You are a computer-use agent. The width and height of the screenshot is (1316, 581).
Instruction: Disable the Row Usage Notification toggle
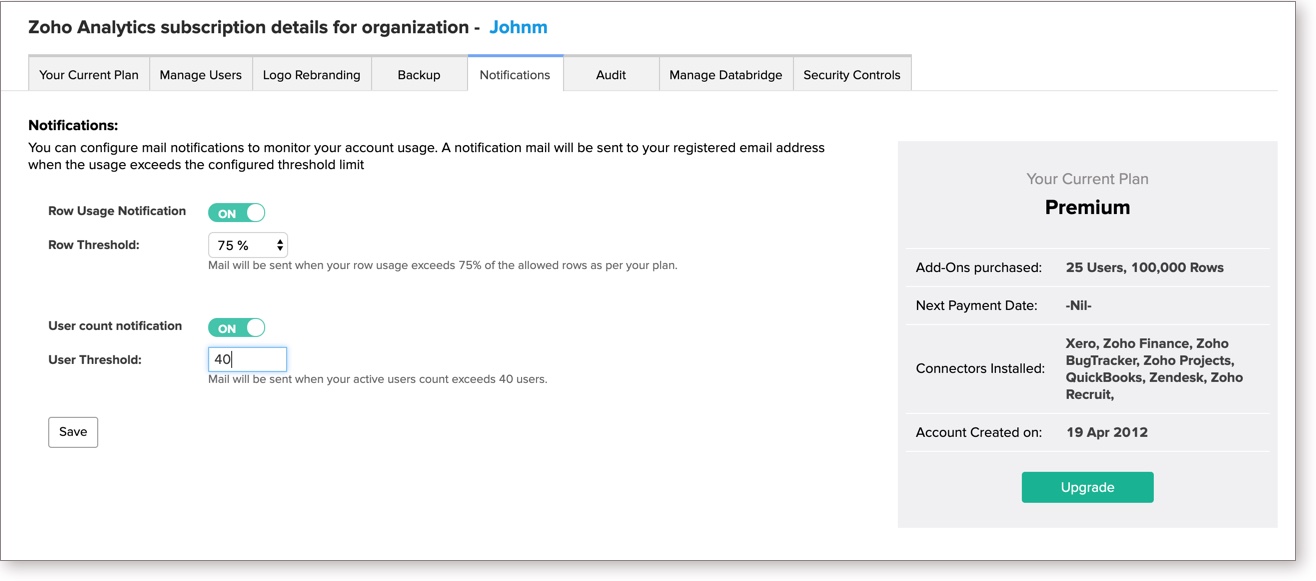point(237,213)
